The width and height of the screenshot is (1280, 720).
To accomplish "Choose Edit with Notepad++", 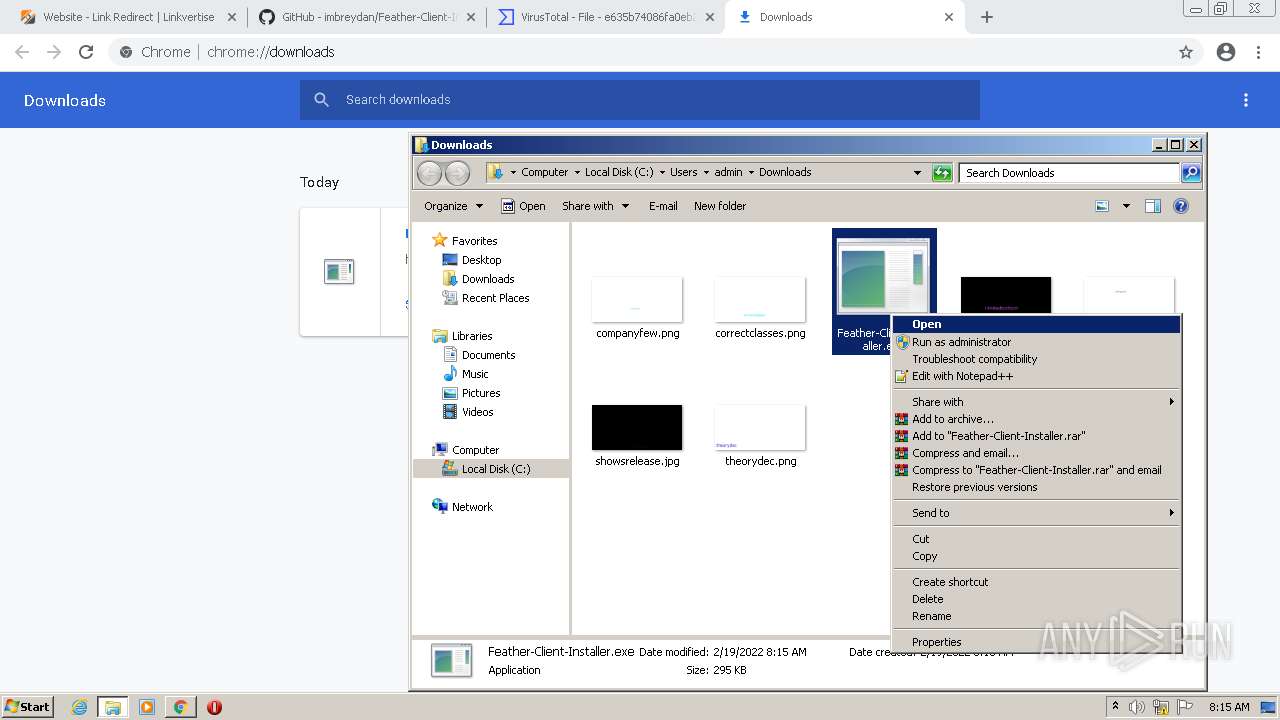I will coord(1036,376).
